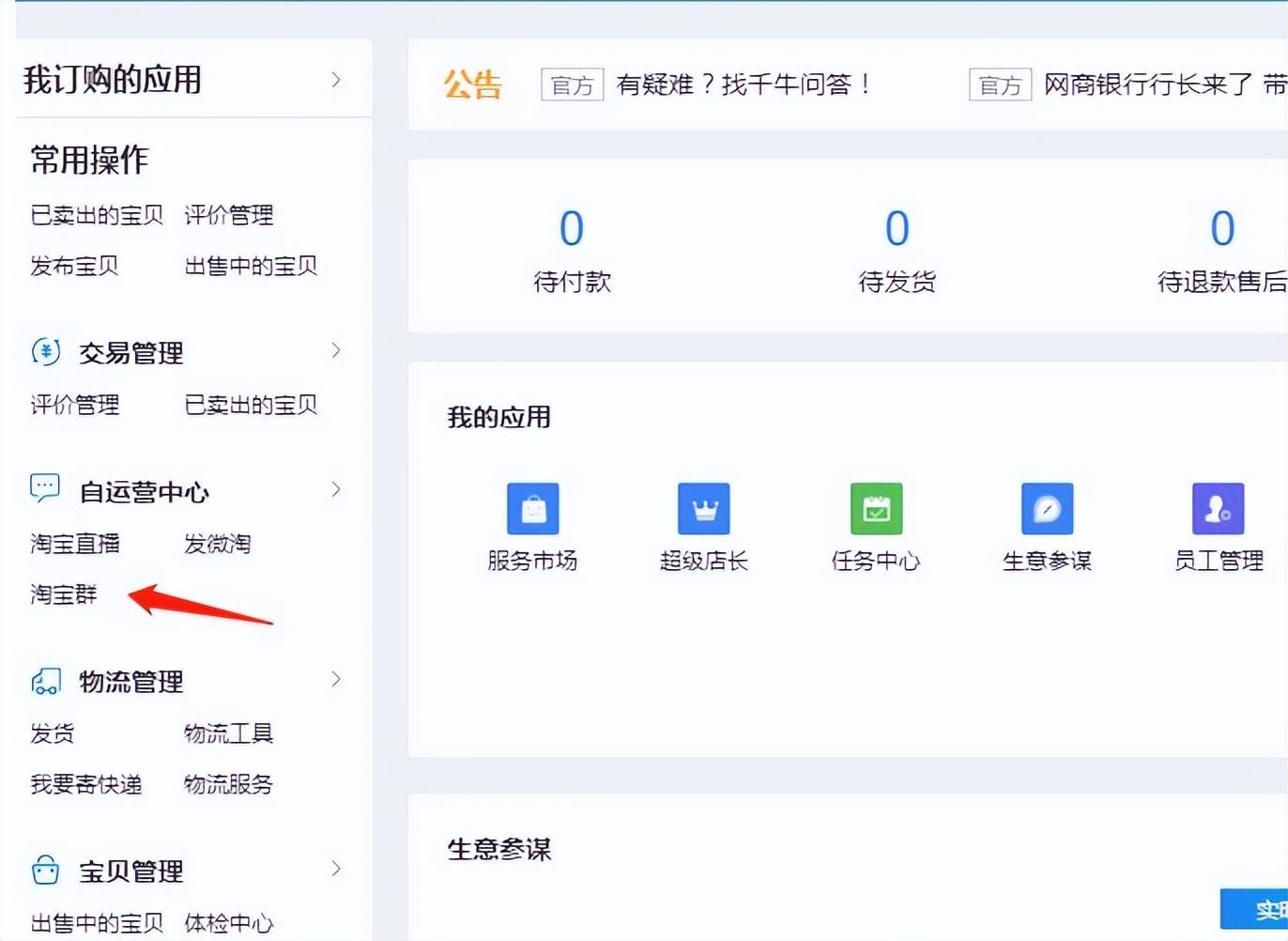Click the 服务市场 label text

click(x=532, y=561)
